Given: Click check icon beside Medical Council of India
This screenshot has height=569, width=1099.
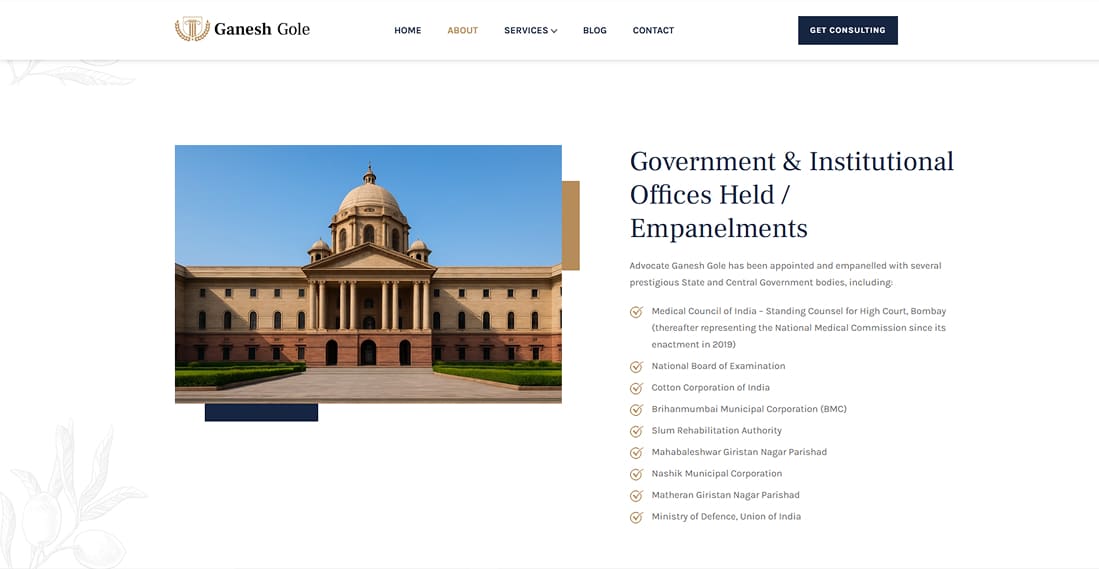Looking at the screenshot, I should tap(636, 312).
